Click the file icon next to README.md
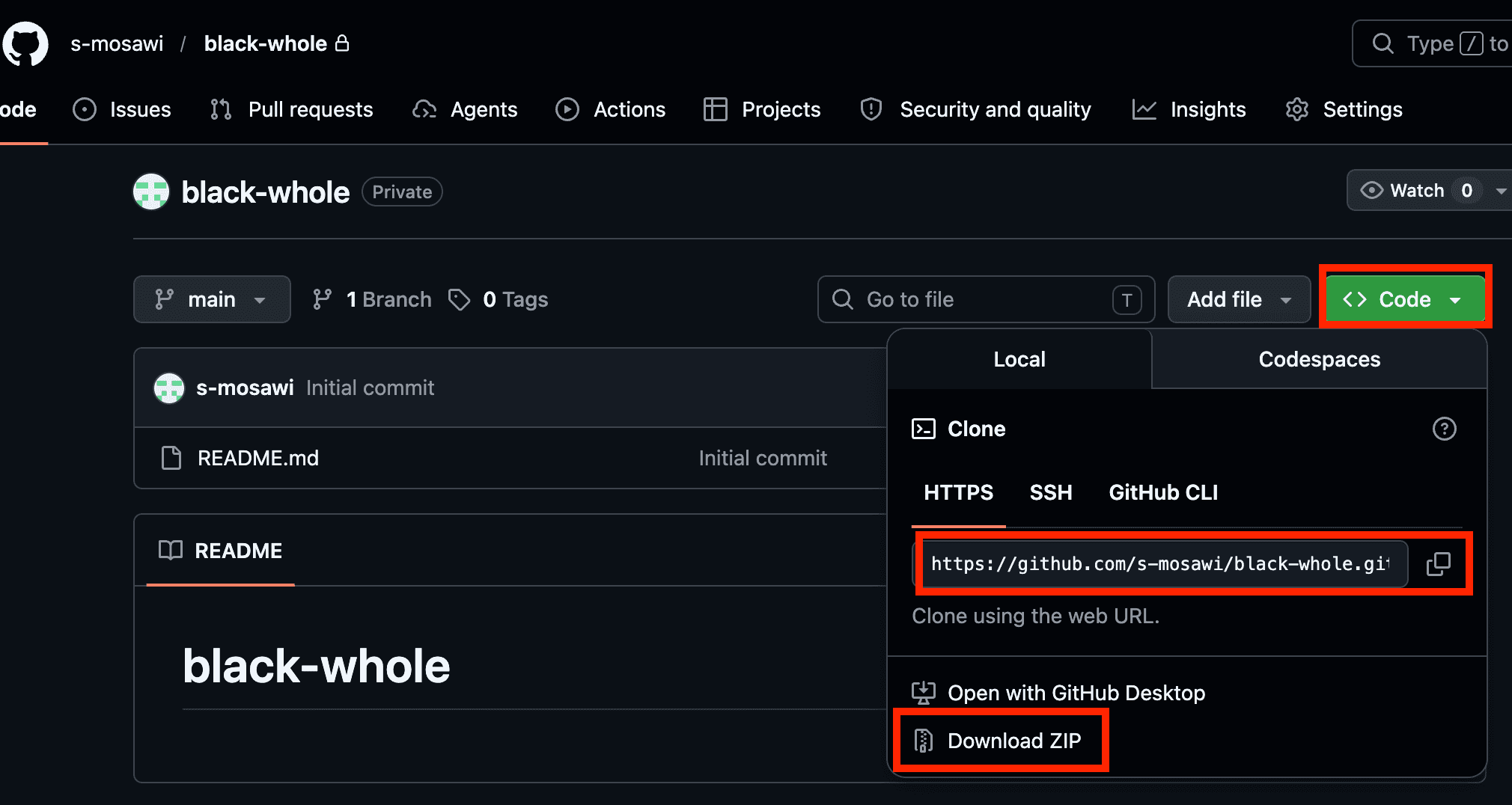The image size is (1512, 805). 171,458
